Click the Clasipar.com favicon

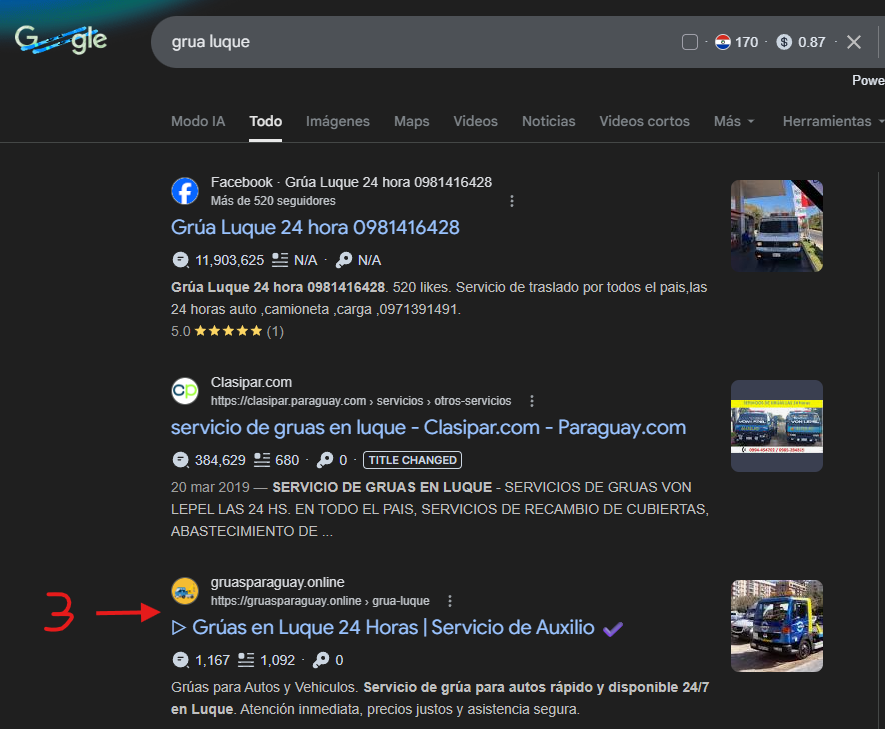pyautogui.click(x=185, y=391)
